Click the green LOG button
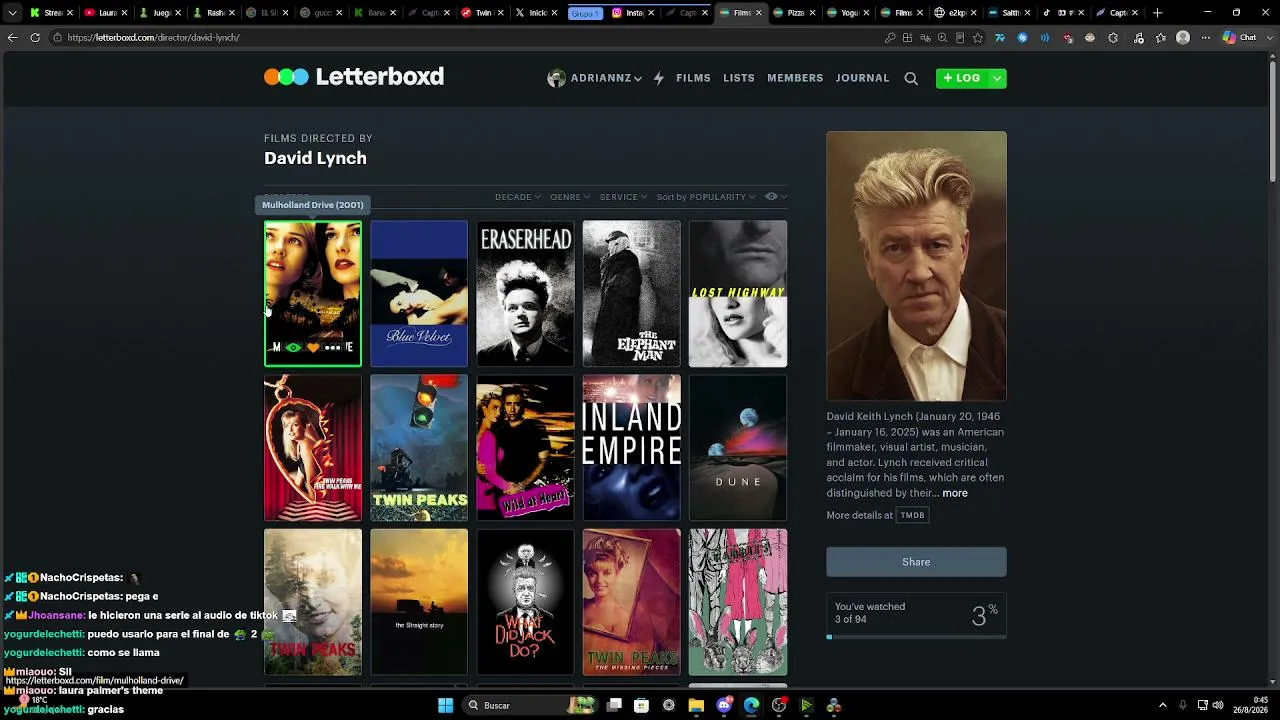The width and height of the screenshot is (1280, 720). (x=962, y=78)
